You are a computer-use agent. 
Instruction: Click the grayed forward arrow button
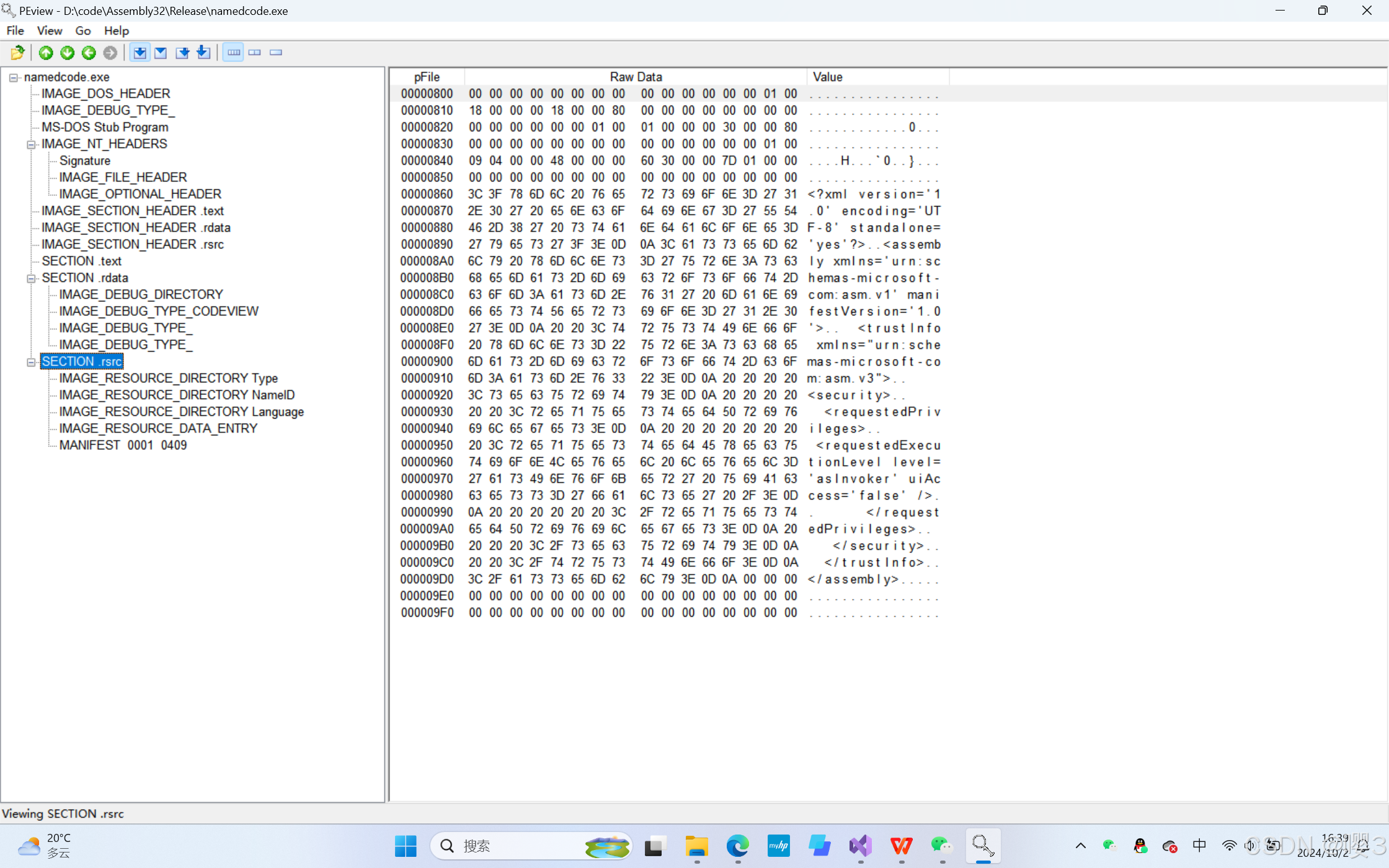click(x=110, y=53)
